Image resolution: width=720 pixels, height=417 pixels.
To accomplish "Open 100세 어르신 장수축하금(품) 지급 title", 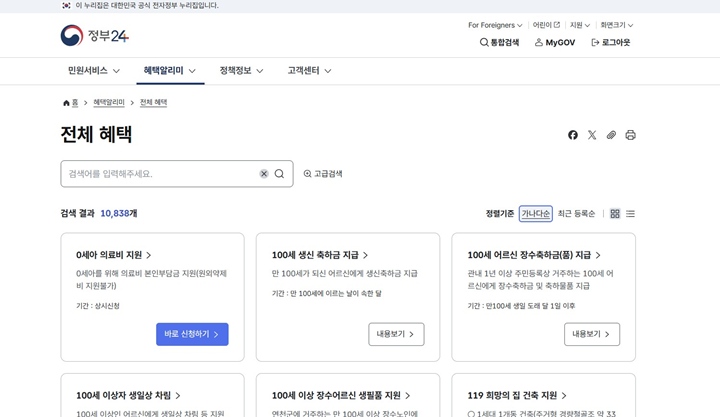I will click(534, 255).
